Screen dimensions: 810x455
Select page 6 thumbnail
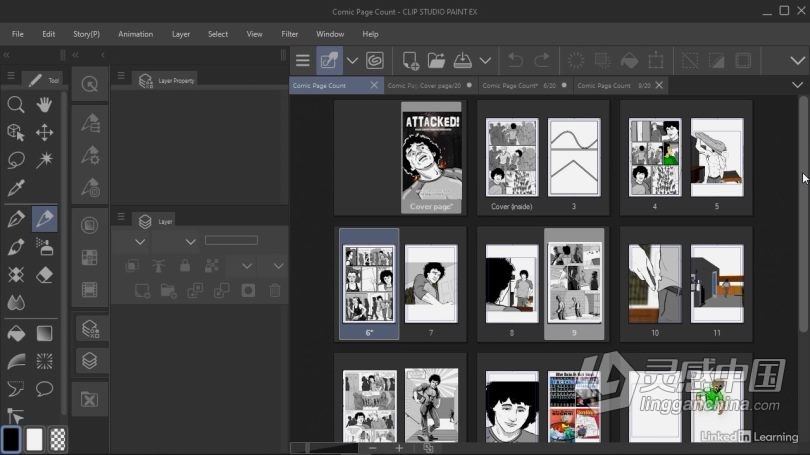tap(369, 284)
